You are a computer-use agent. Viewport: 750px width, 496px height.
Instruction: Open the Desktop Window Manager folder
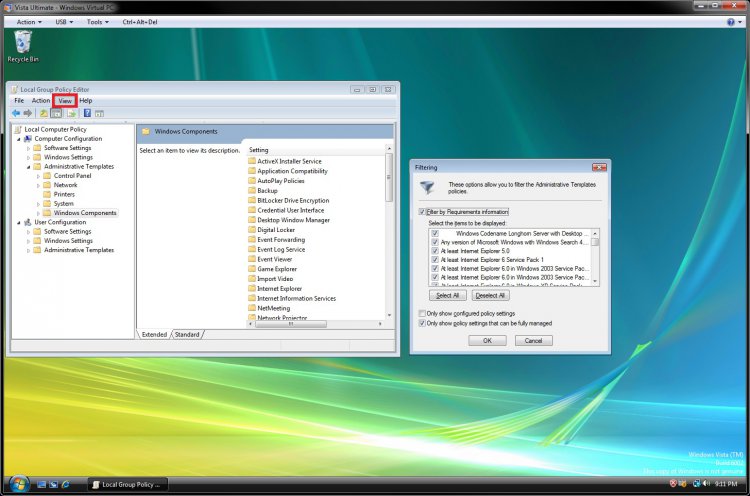click(x=289, y=220)
